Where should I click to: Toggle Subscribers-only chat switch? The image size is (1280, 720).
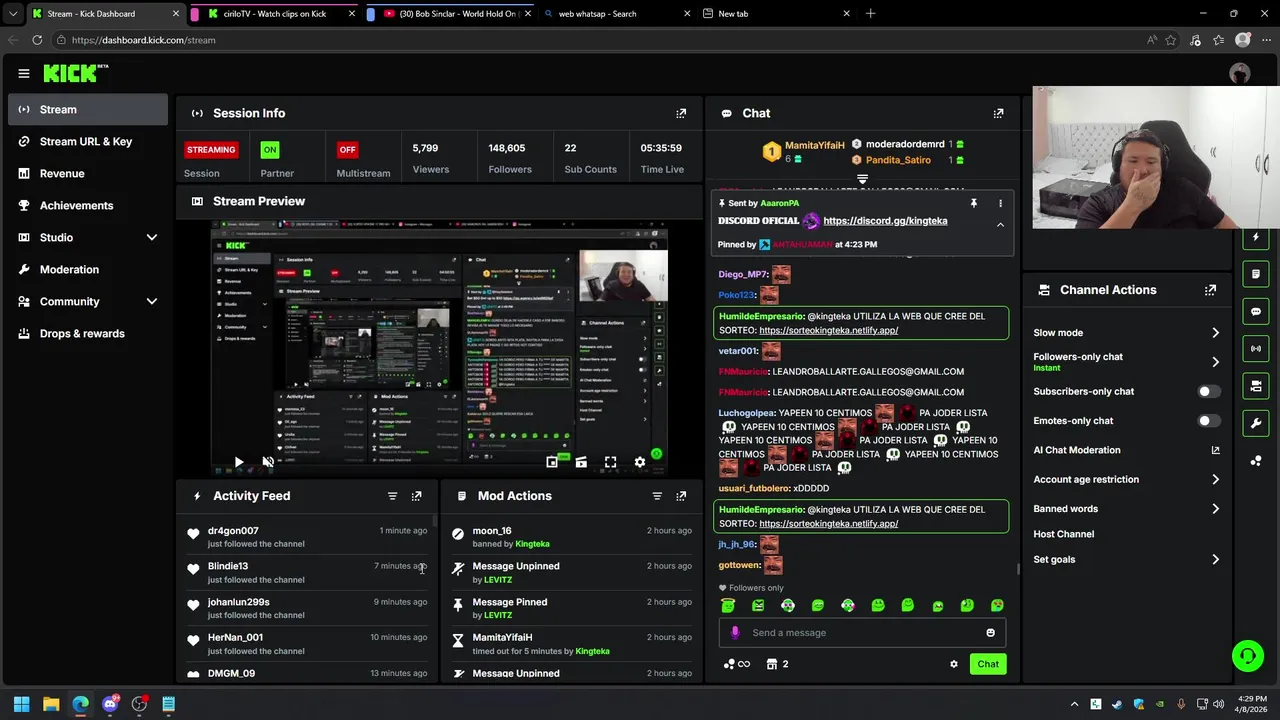(x=1208, y=392)
